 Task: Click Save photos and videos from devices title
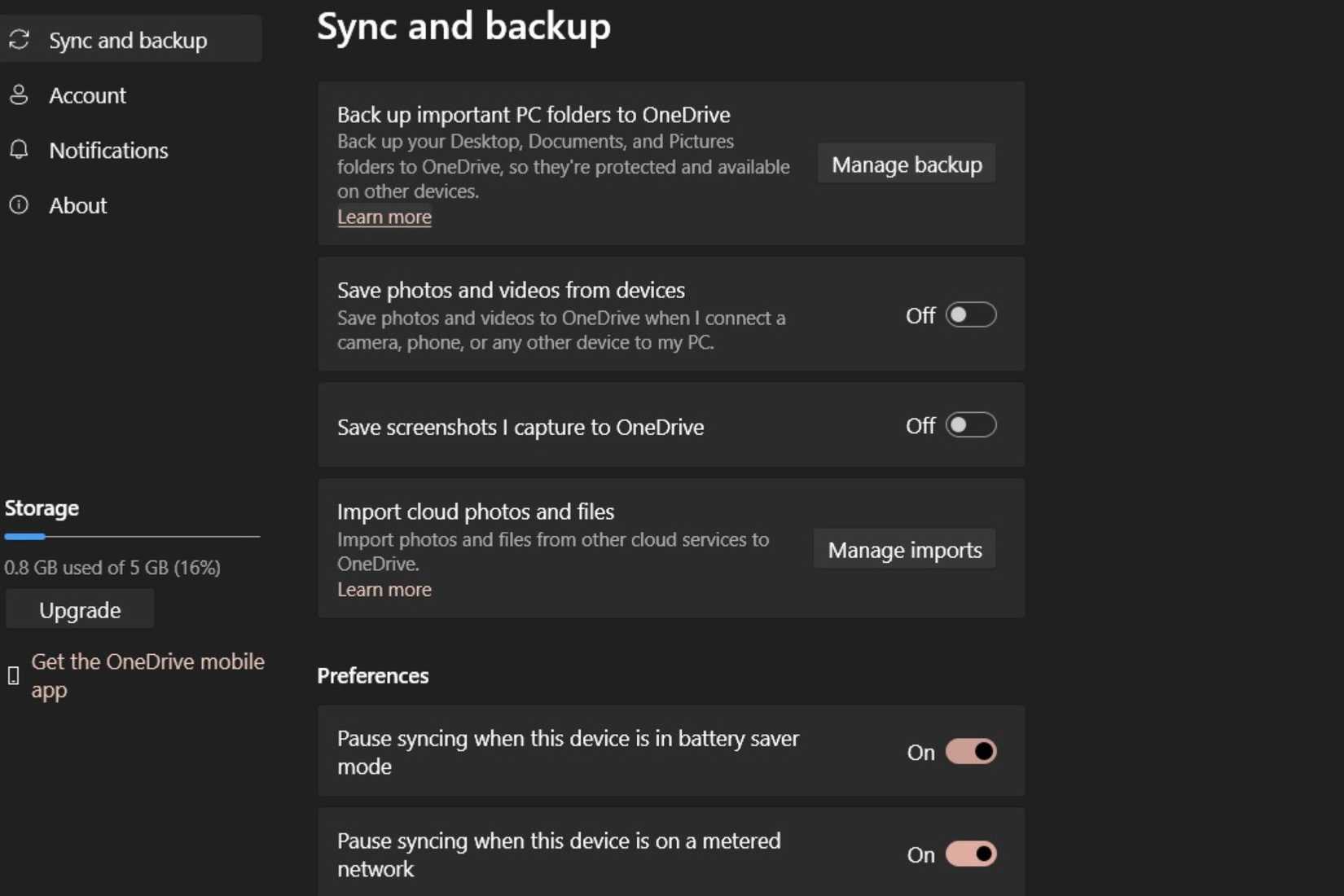511,290
